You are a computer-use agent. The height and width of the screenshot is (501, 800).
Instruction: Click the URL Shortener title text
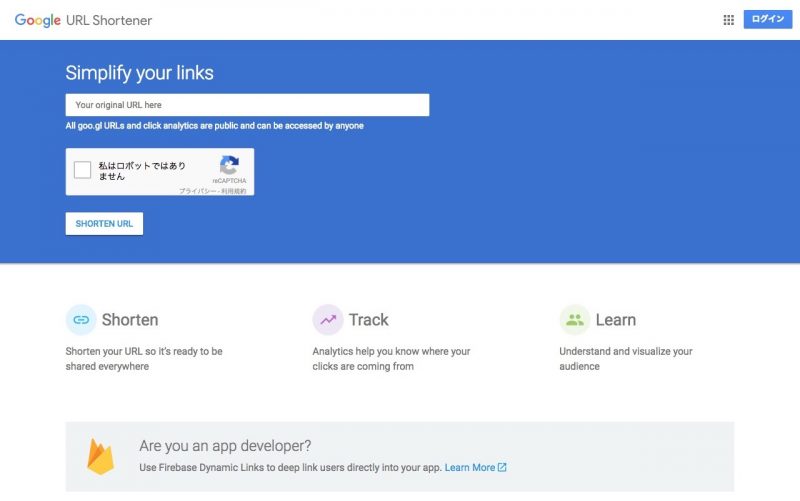pos(109,20)
